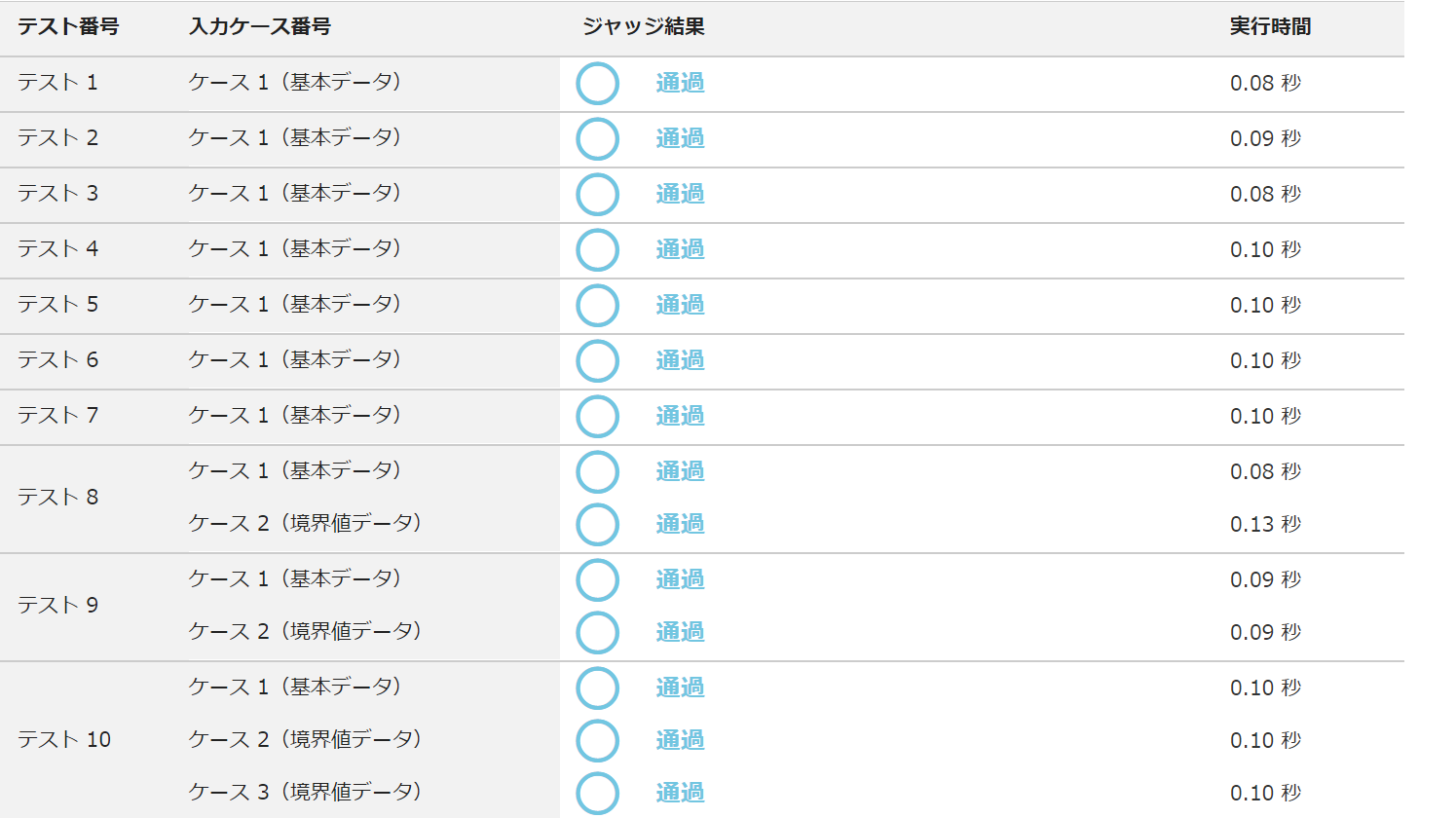Click the ジャッジ結果 column header
Viewport: 1456px width, 818px height.
click(643, 27)
